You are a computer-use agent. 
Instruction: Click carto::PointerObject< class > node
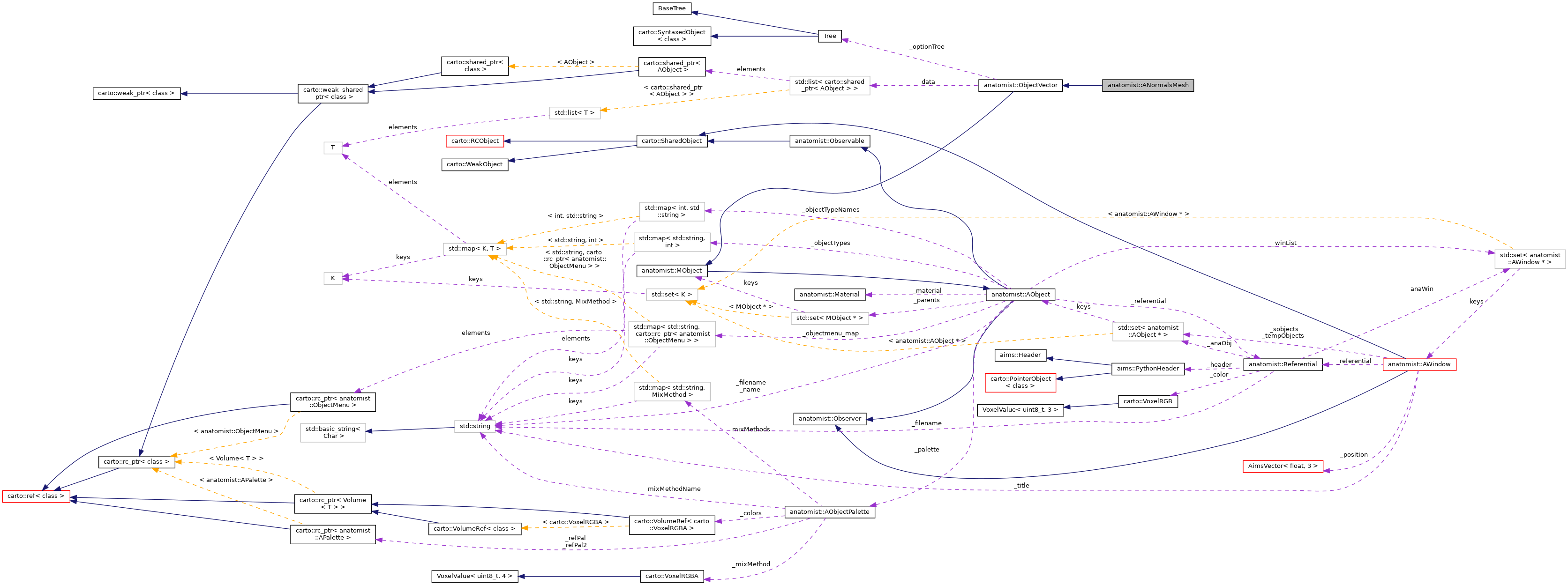(x=1020, y=383)
